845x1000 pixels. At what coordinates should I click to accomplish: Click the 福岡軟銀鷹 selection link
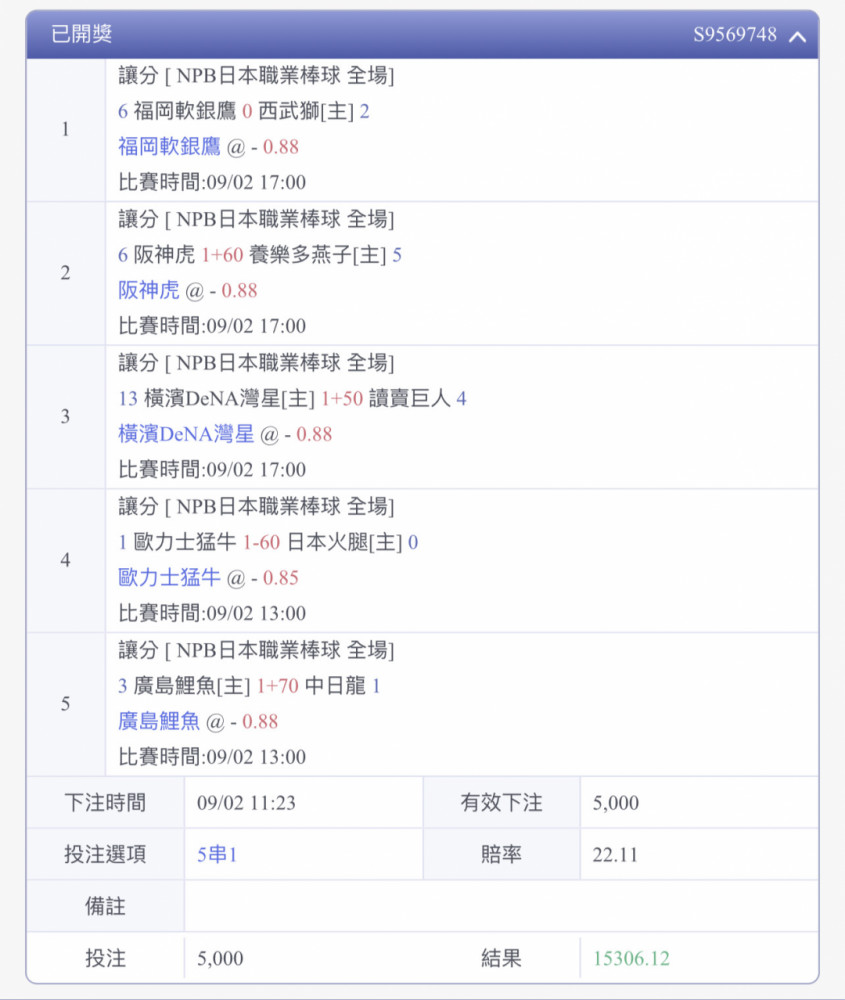tap(169, 147)
